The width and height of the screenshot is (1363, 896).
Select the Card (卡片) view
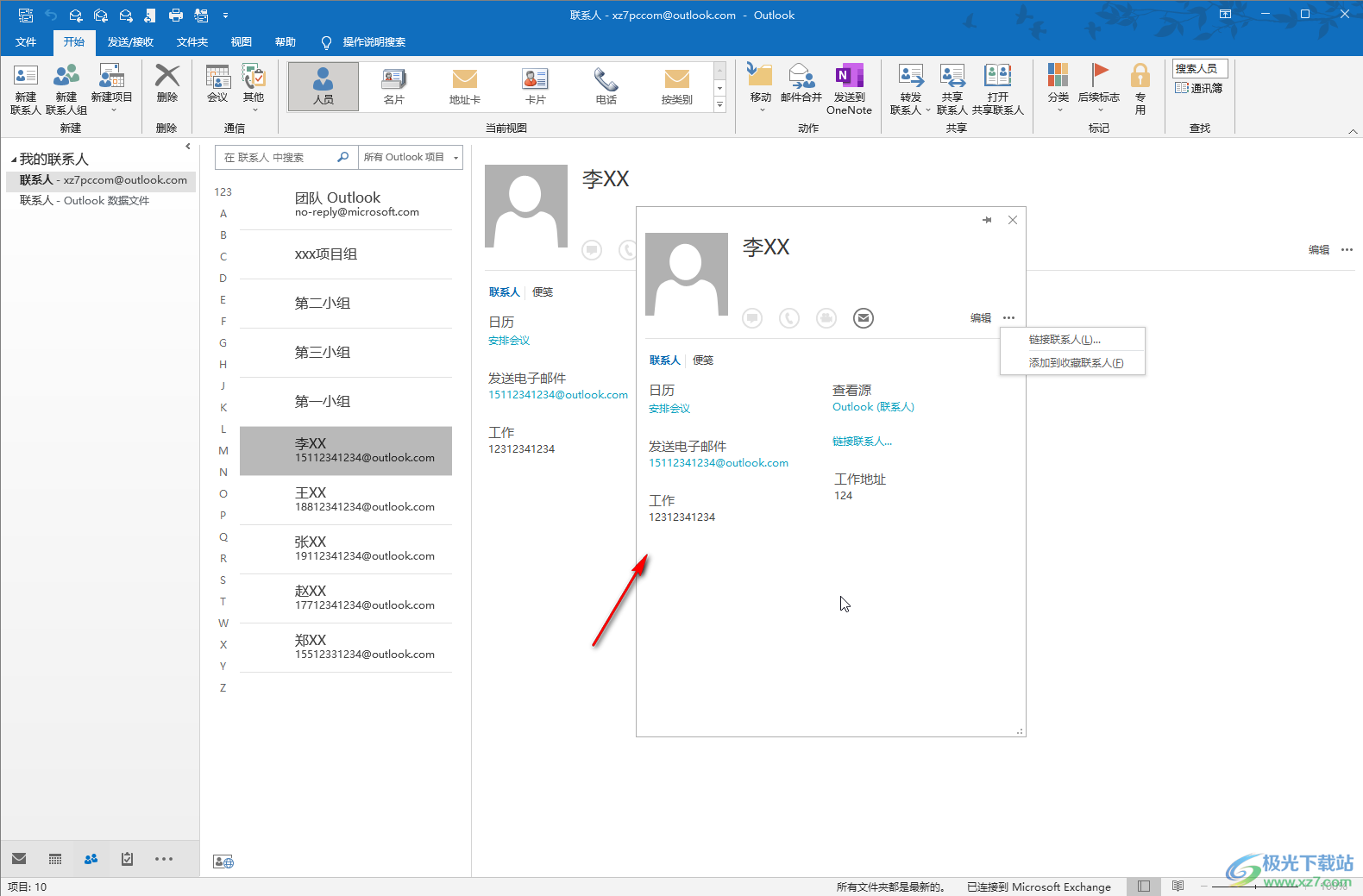[x=536, y=86]
